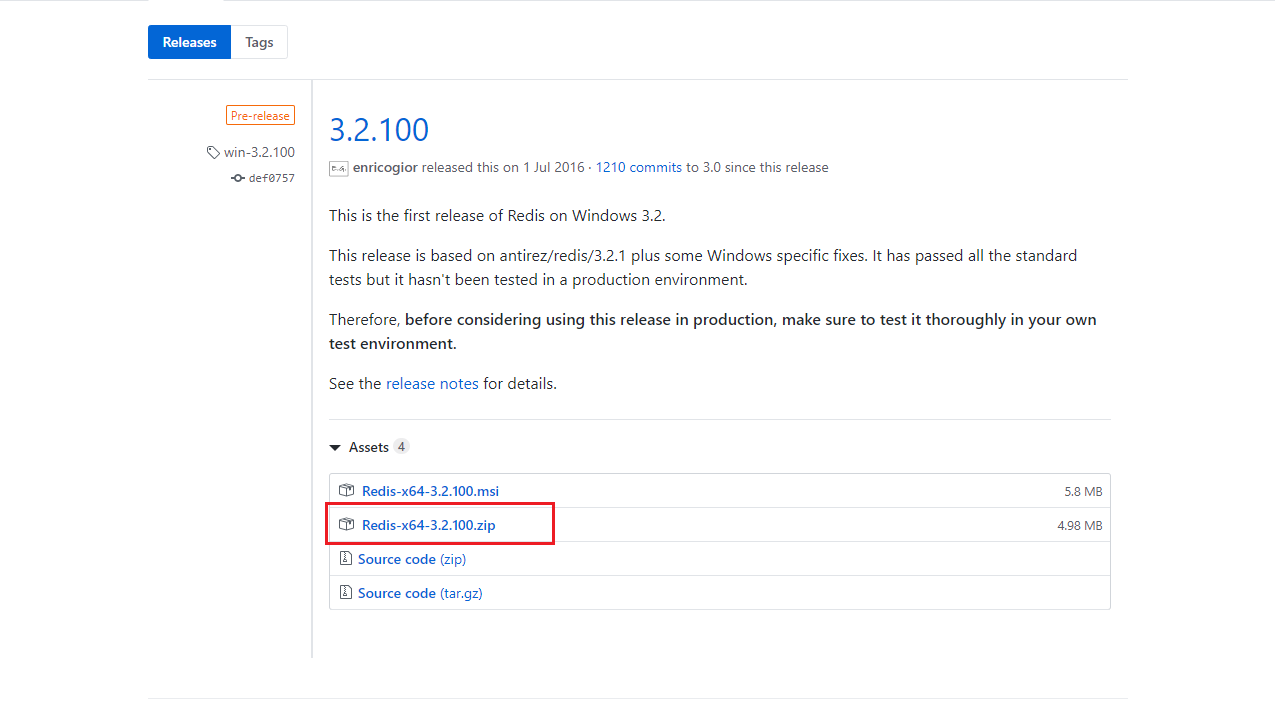1275x712 pixels.
Task: Click the commit icon next to def0757
Action: [x=238, y=178]
